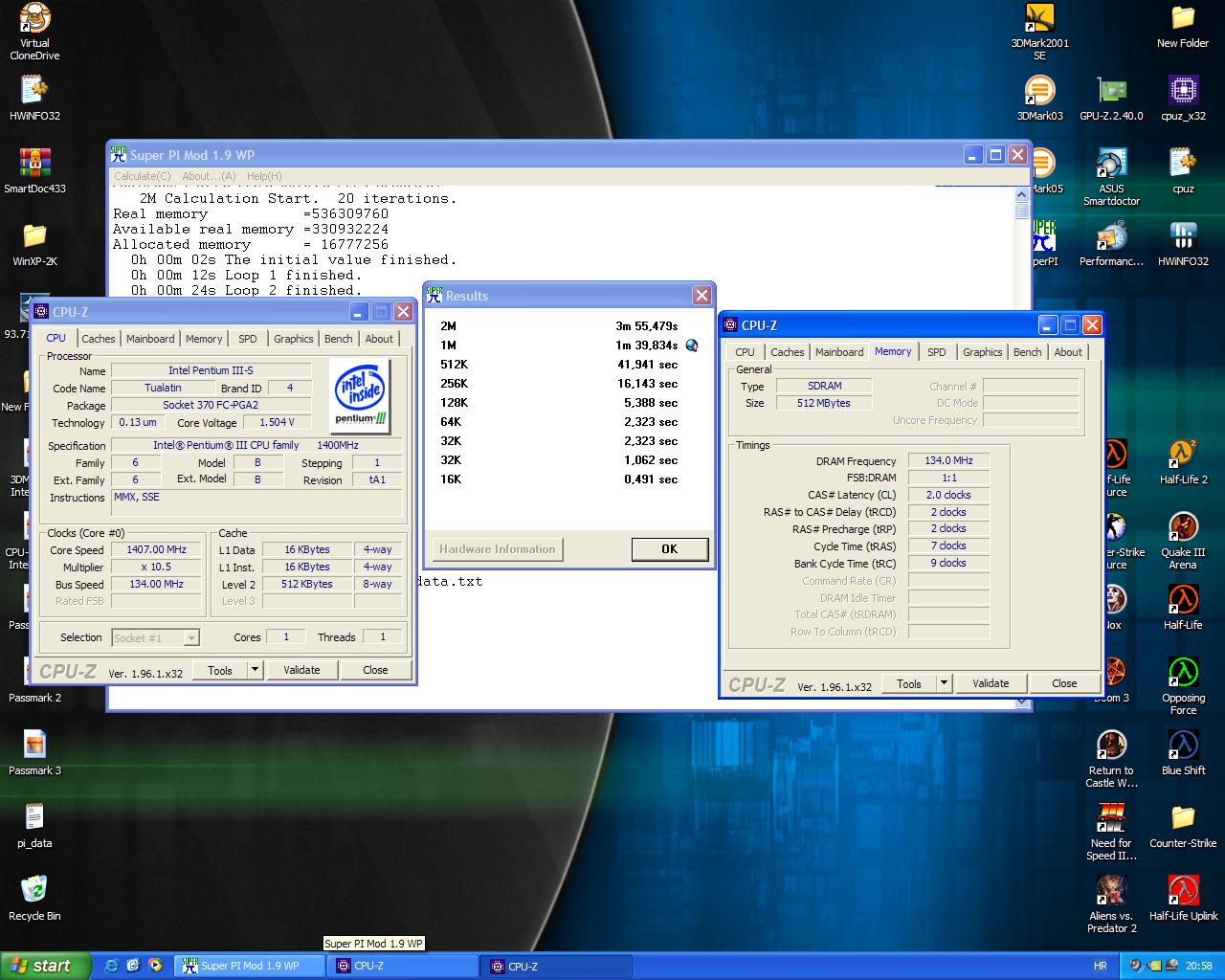Image resolution: width=1225 pixels, height=980 pixels.
Task: Open the GPU-Z.2.40.0 desktop icon
Action: [1110, 92]
